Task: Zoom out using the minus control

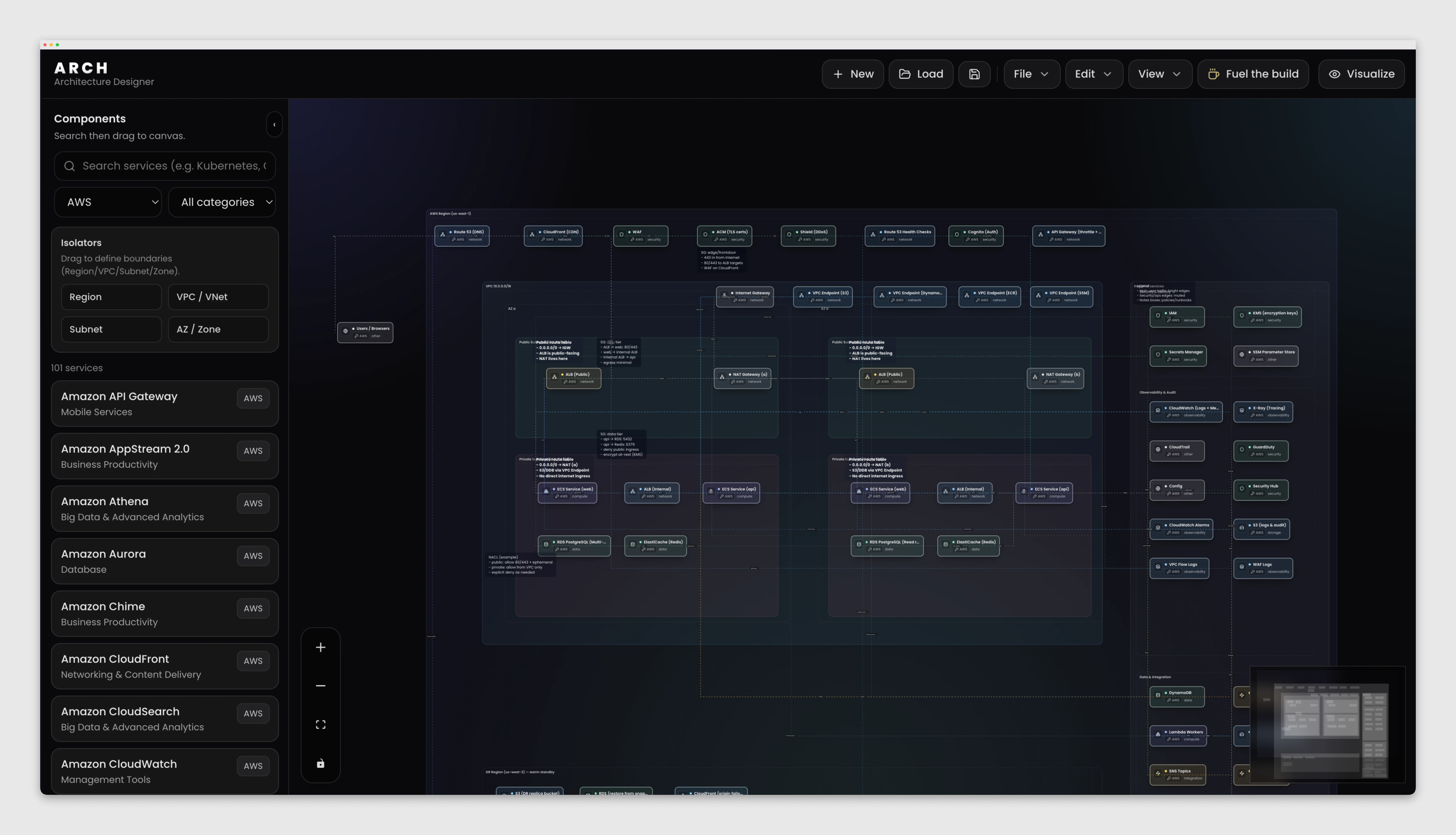Action: (321, 686)
